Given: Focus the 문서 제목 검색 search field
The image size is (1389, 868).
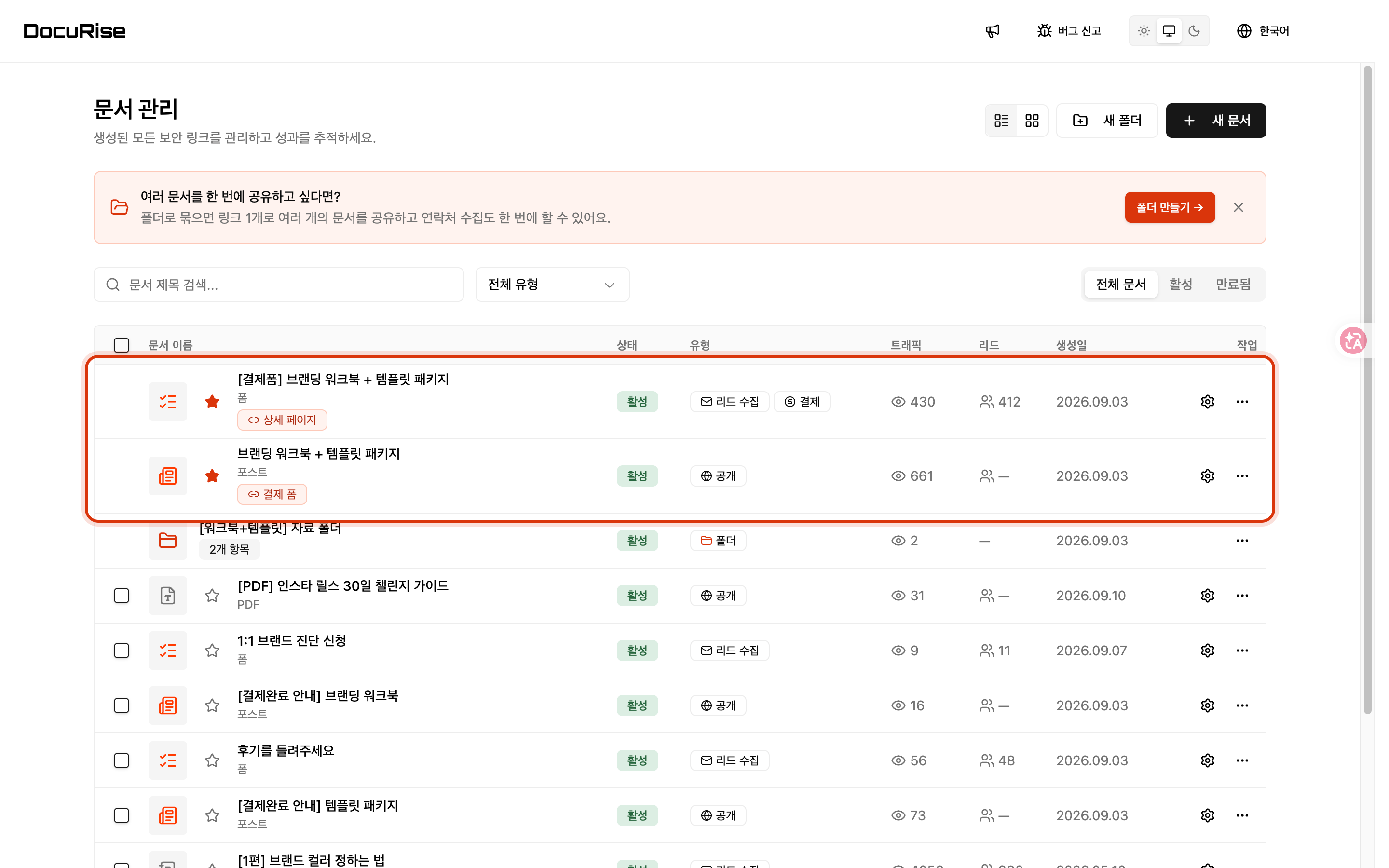Looking at the screenshot, I should click(278, 285).
